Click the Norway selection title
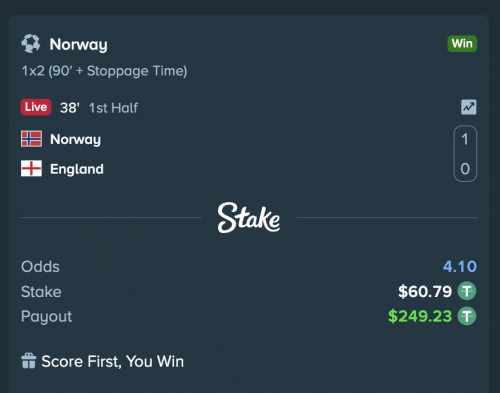The width and height of the screenshot is (500, 393). pyautogui.click(x=78, y=45)
